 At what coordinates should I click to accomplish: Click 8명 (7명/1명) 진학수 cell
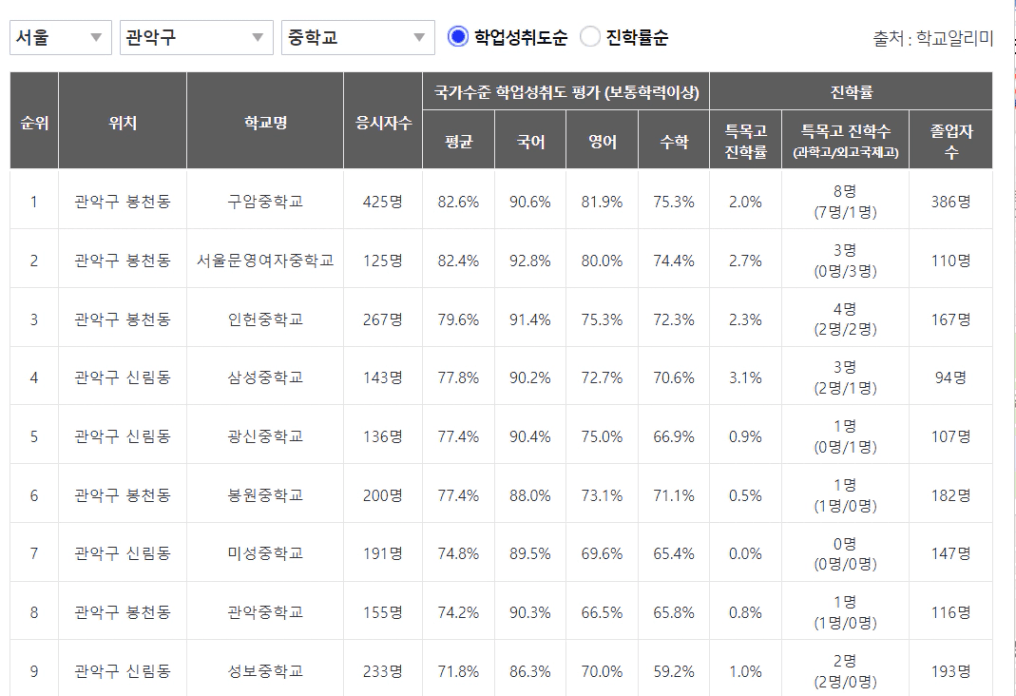click(x=845, y=202)
